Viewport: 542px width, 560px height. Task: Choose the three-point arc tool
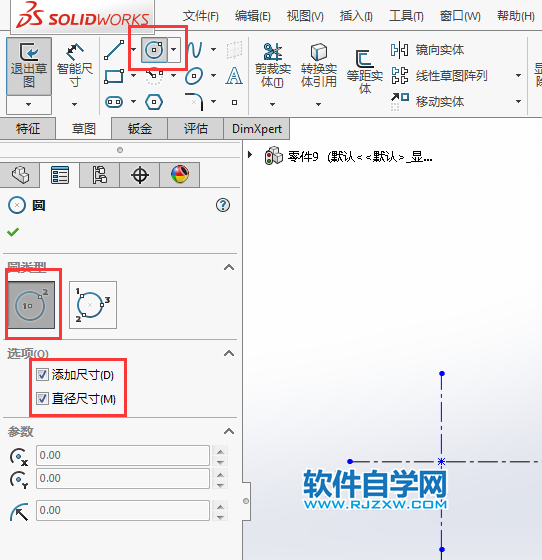coord(154,76)
